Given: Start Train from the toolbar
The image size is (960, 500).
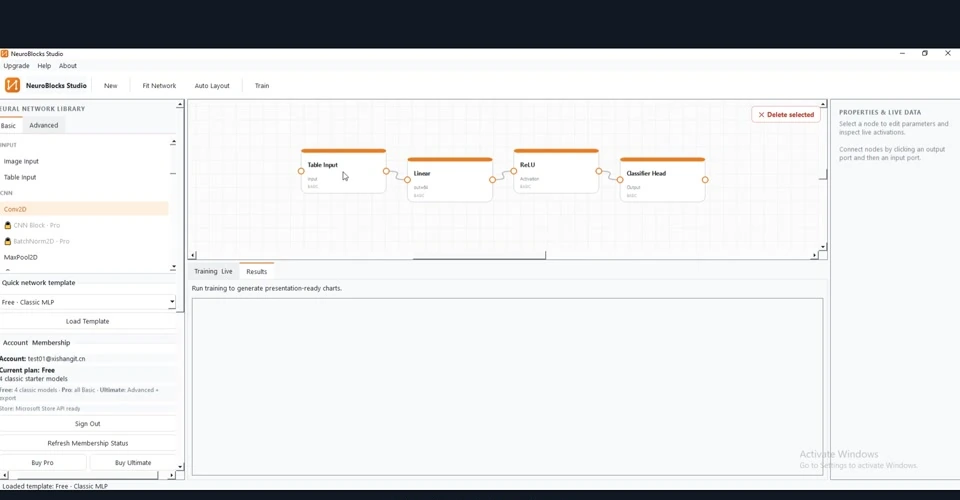Looking at the screenshot, I should click(x=262, y=86).
